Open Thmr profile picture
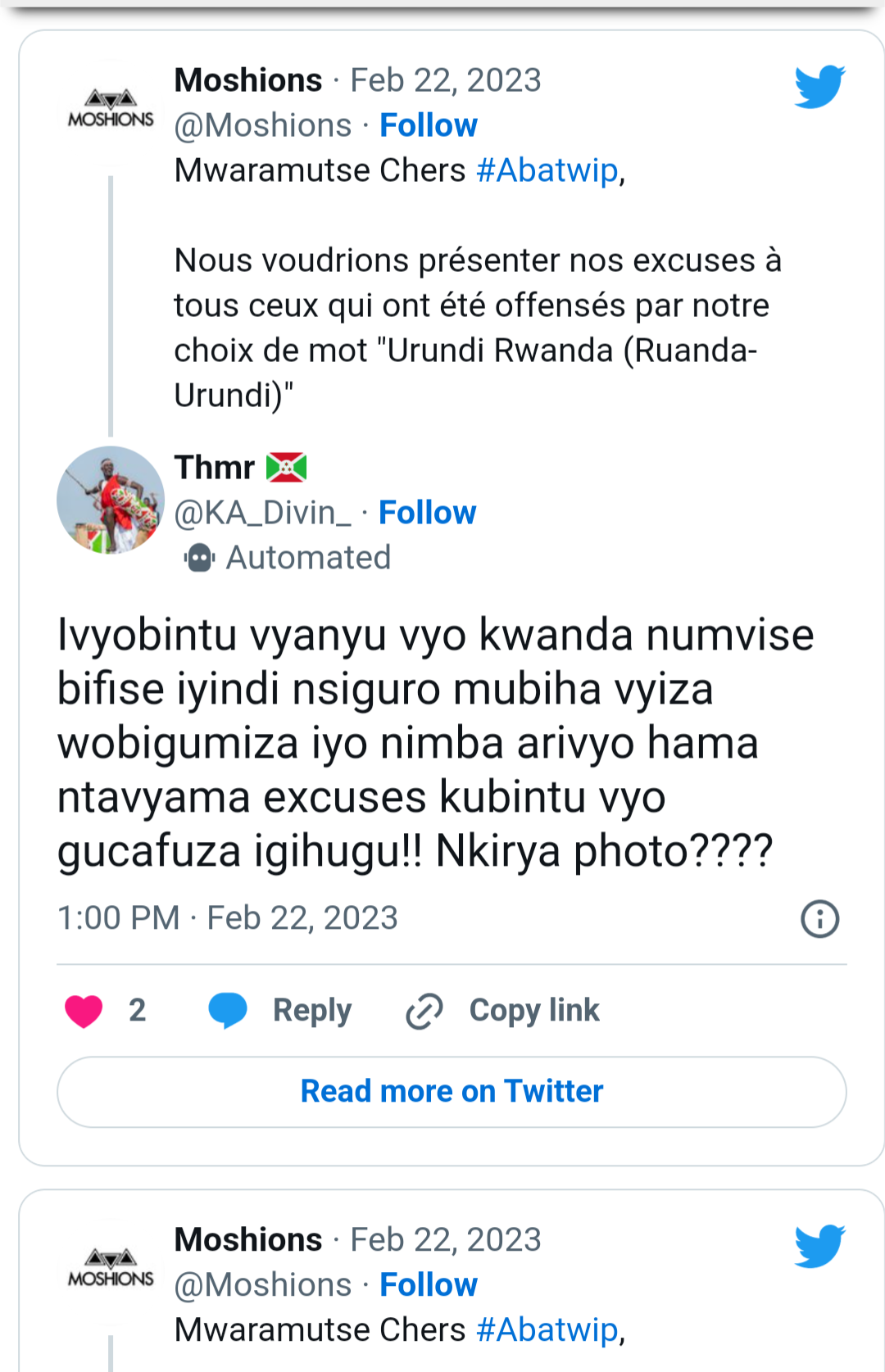The image size is (885, 1372). [111, 500]
